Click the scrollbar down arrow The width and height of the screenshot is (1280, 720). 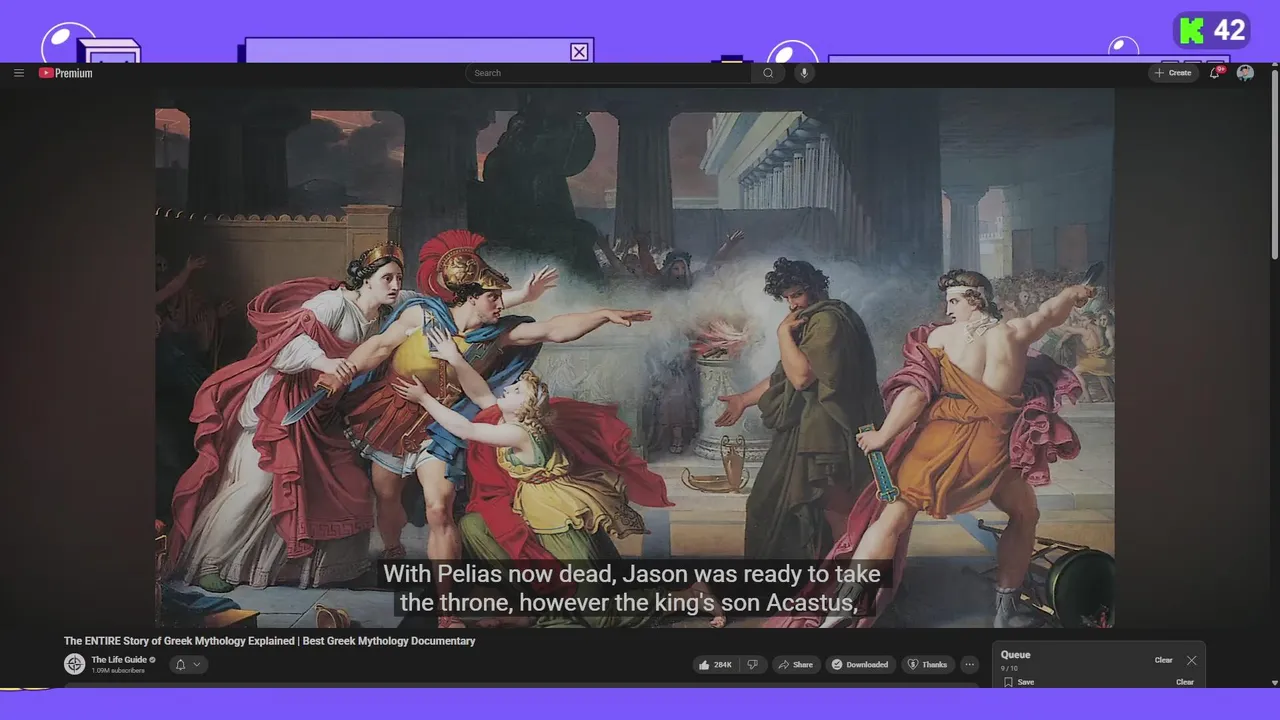(x=1273, y=682)
